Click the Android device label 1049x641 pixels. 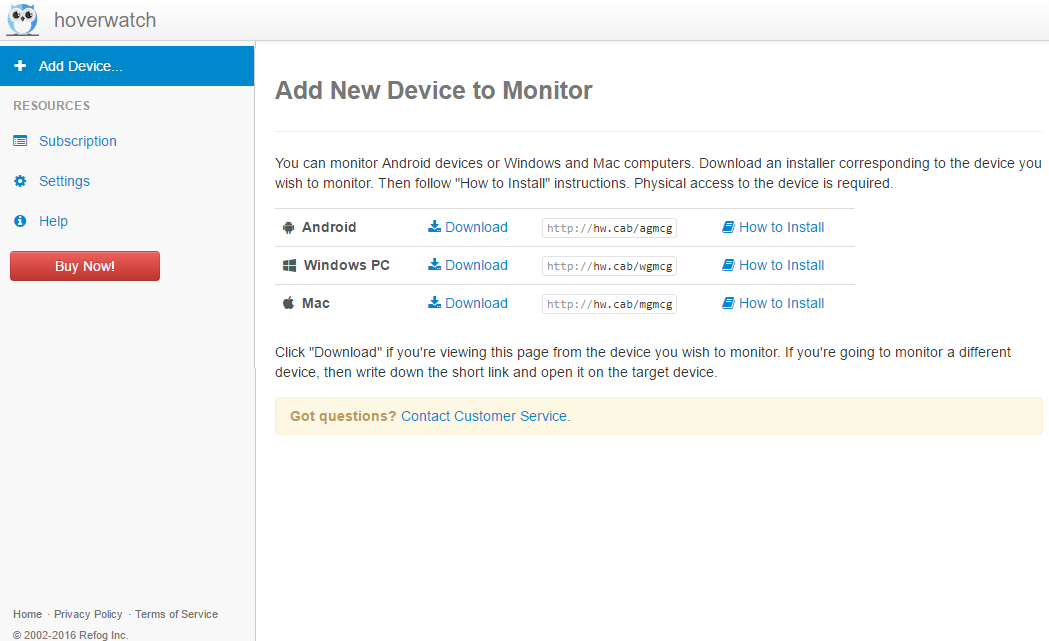coord(329,227)
